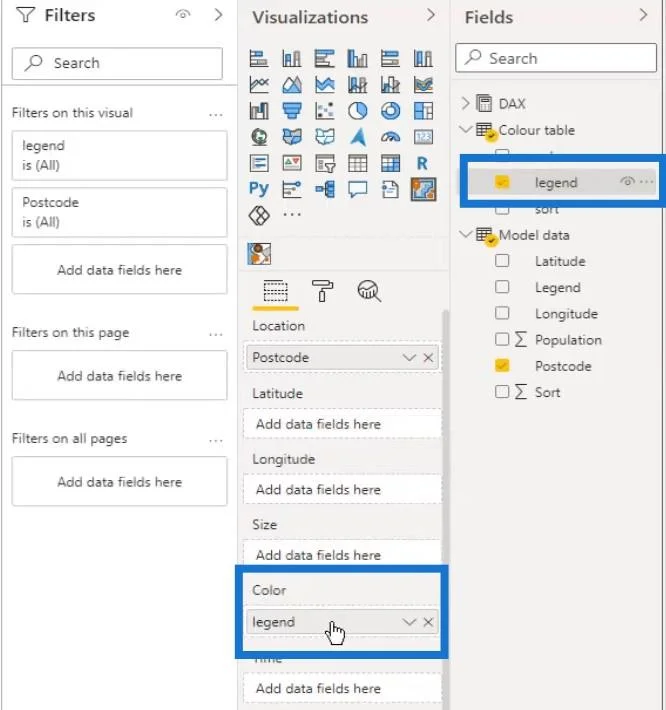Viewport: 666px width, 710px height.
Task: Select the Python visual
Action: tap(259, 189)
